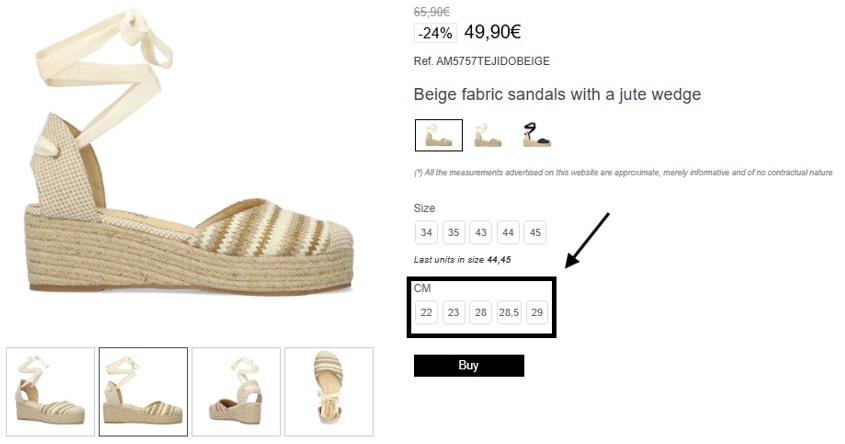Switch to the second beige sandal variant

488,135
